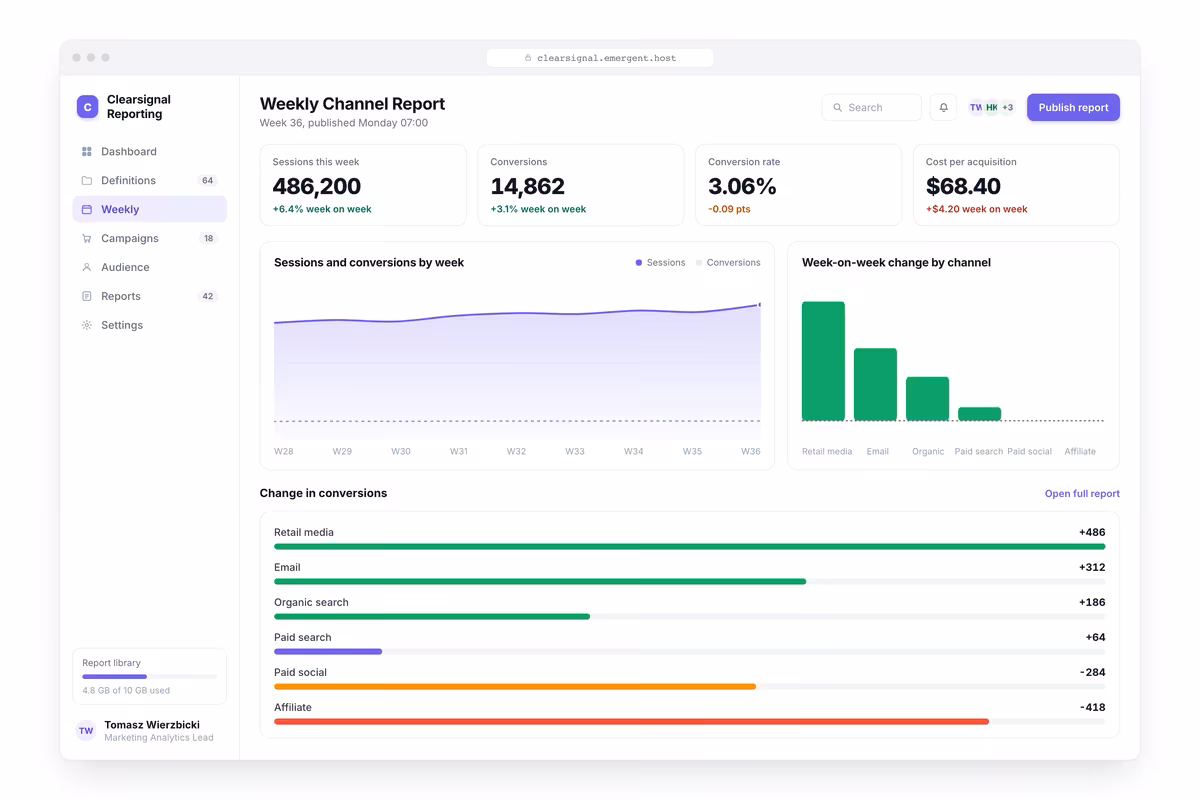
Task: Click the W36 axis label
Action: pyautogui.click(x=751, y=452)
